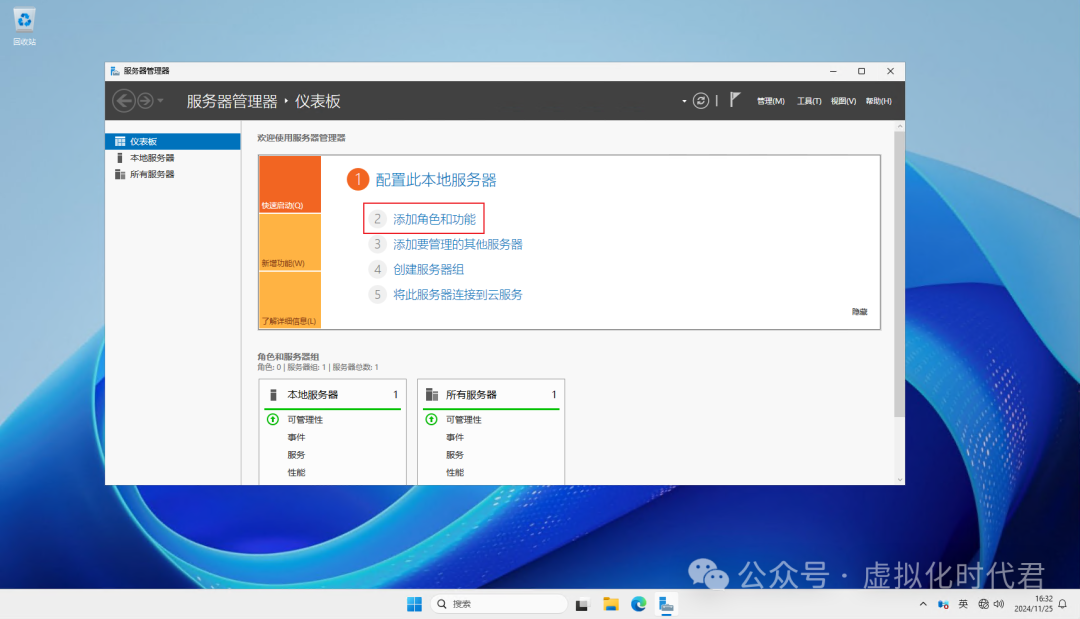The height and width of the screenshot is (619, 1080).
Task: Open the network tray icon
Action: [x=983, y=604]
